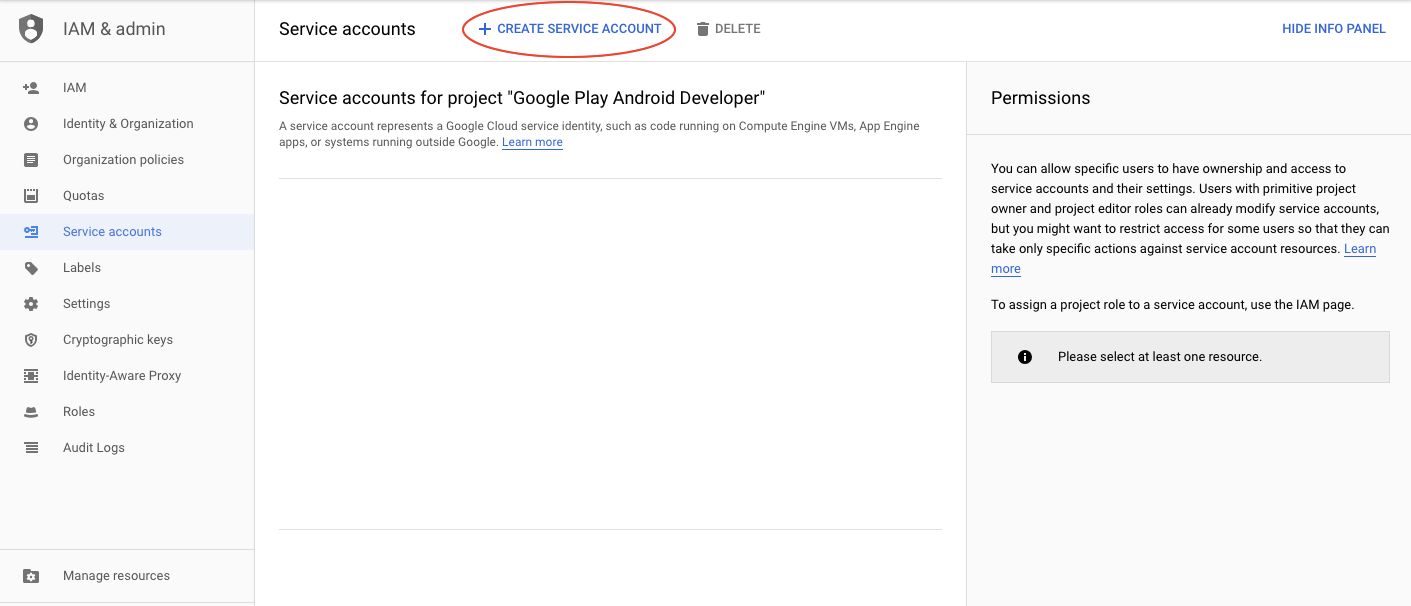The image size is (1411, 606).
Task: Click the Quotas icon in sidebar
Action: pos(31,196)
